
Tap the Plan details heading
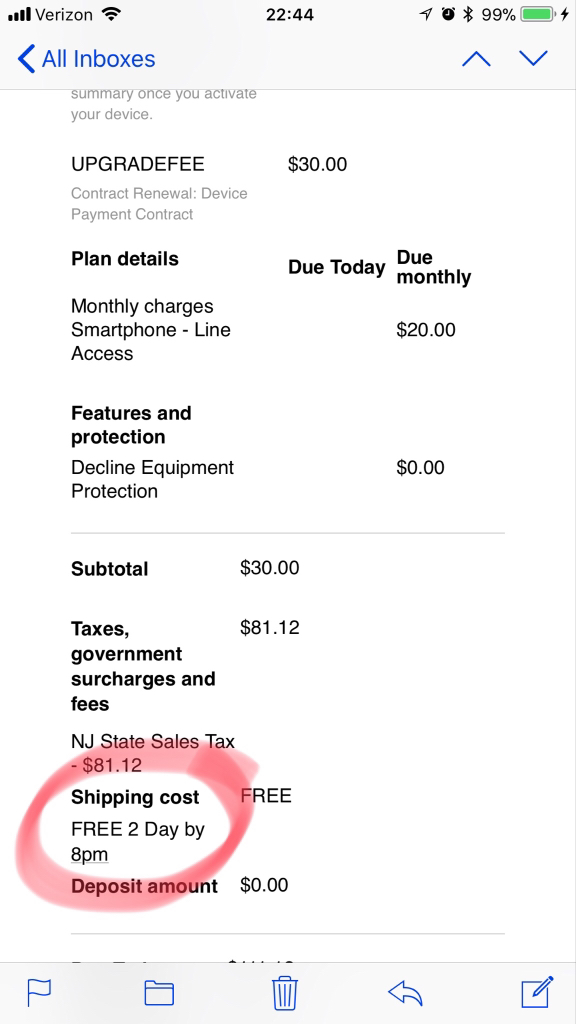click(125, 259)
